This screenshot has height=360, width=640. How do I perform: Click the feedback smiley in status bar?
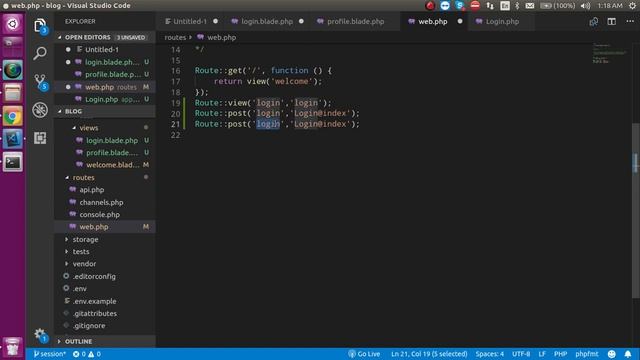611,354
